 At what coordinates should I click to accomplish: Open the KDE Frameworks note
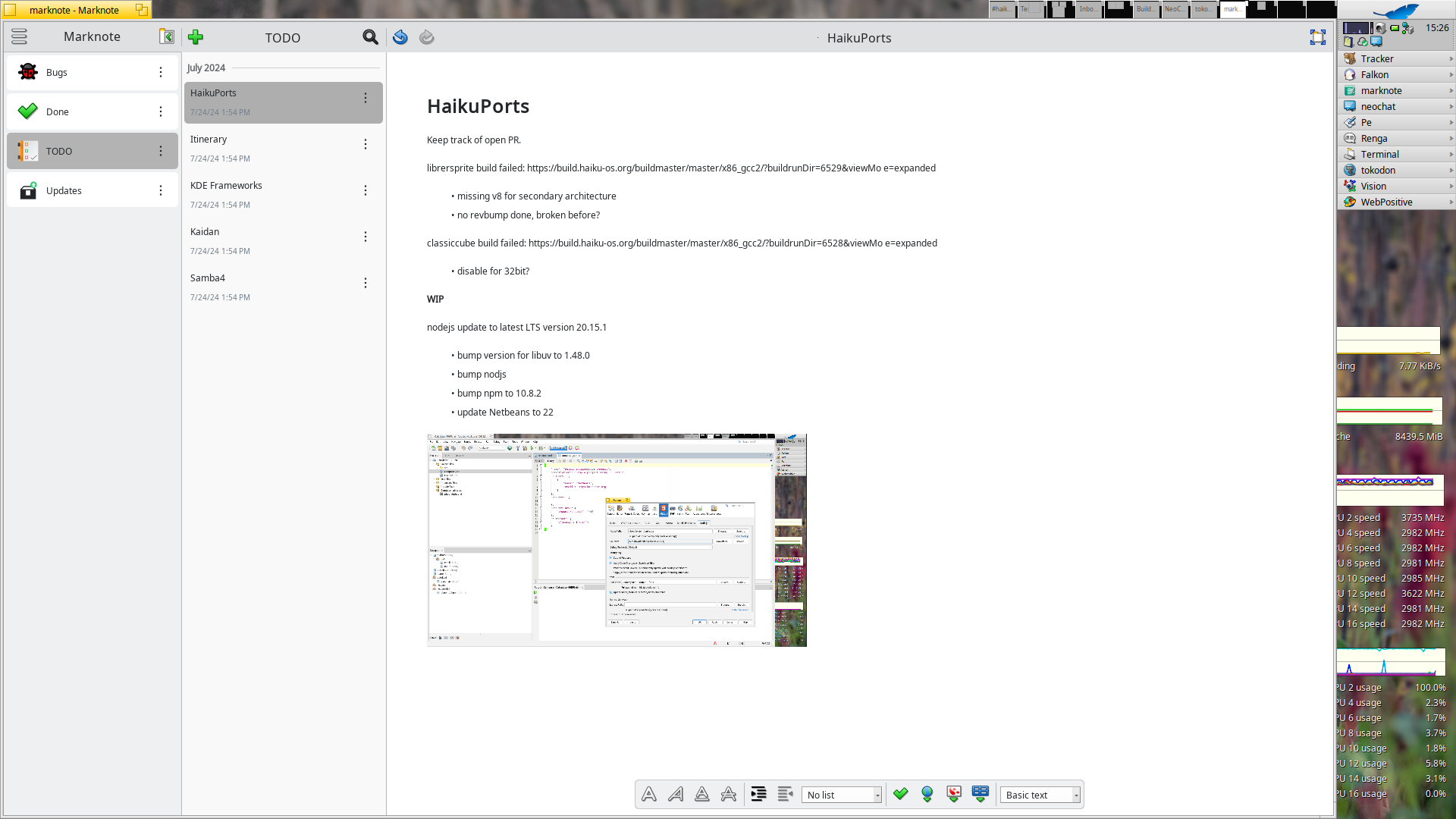(284, 195)
